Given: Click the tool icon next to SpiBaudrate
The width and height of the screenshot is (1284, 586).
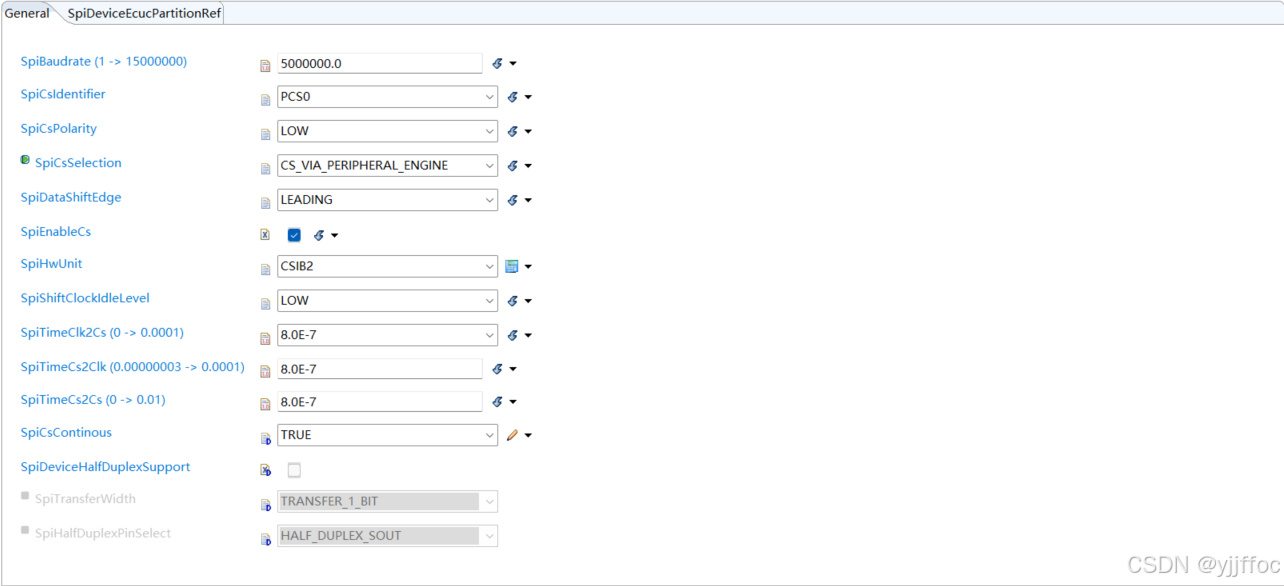Looking at the screenshot, I should 498,63.
